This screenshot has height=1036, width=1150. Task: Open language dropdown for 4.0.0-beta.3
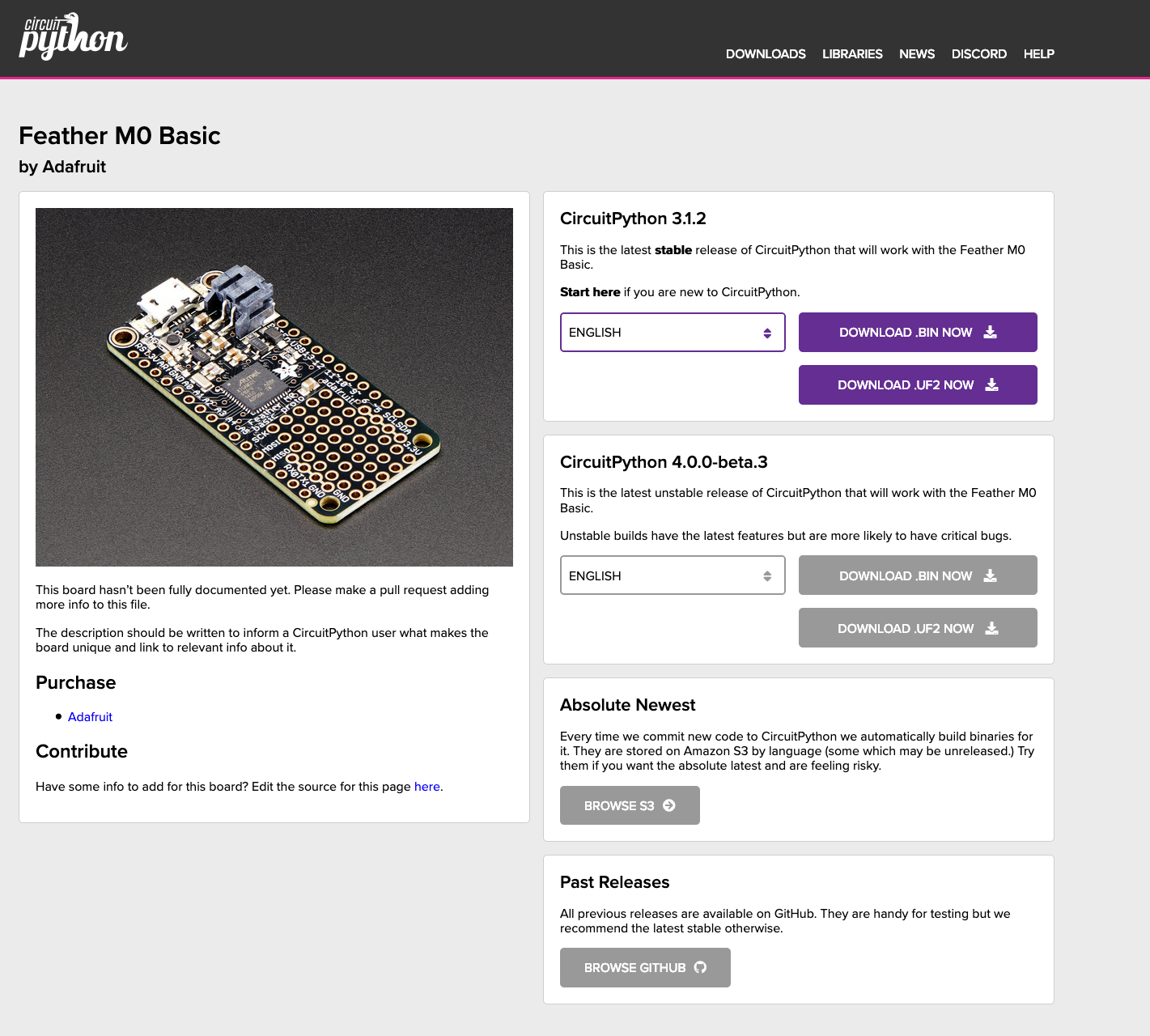pos(673,575)
